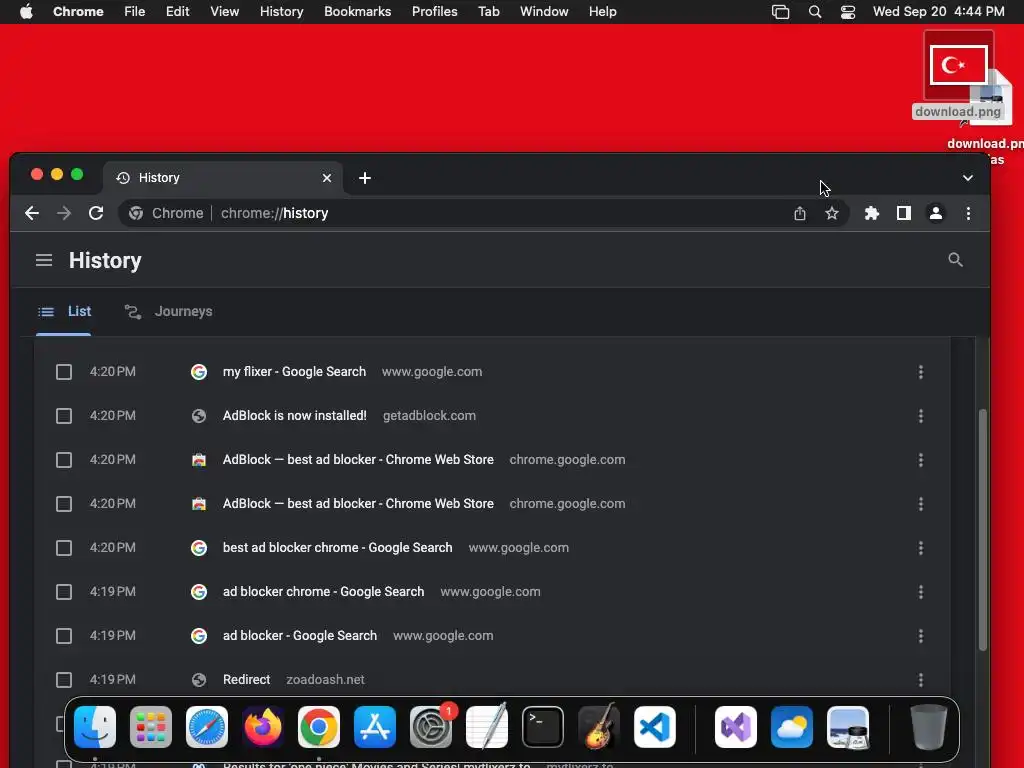
Task: Open GarageBand guitar icon in Dock
Action: coord(599,727)
